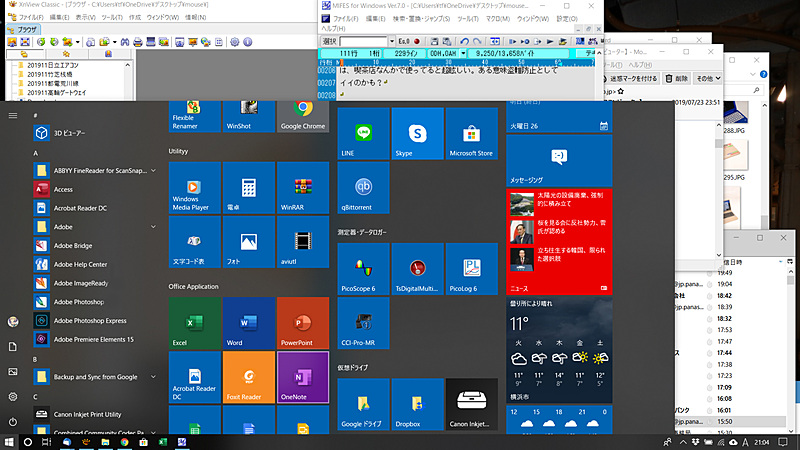The image size is (800, 450).
Task: Open the weather tile showing 11°
Action: coord(559,351)
